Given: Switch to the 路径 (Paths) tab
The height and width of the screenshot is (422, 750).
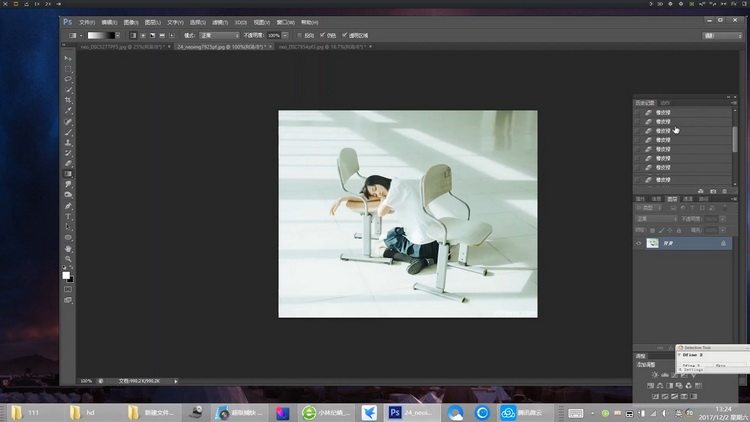Looking at the screenshot, I should (704, 199).
